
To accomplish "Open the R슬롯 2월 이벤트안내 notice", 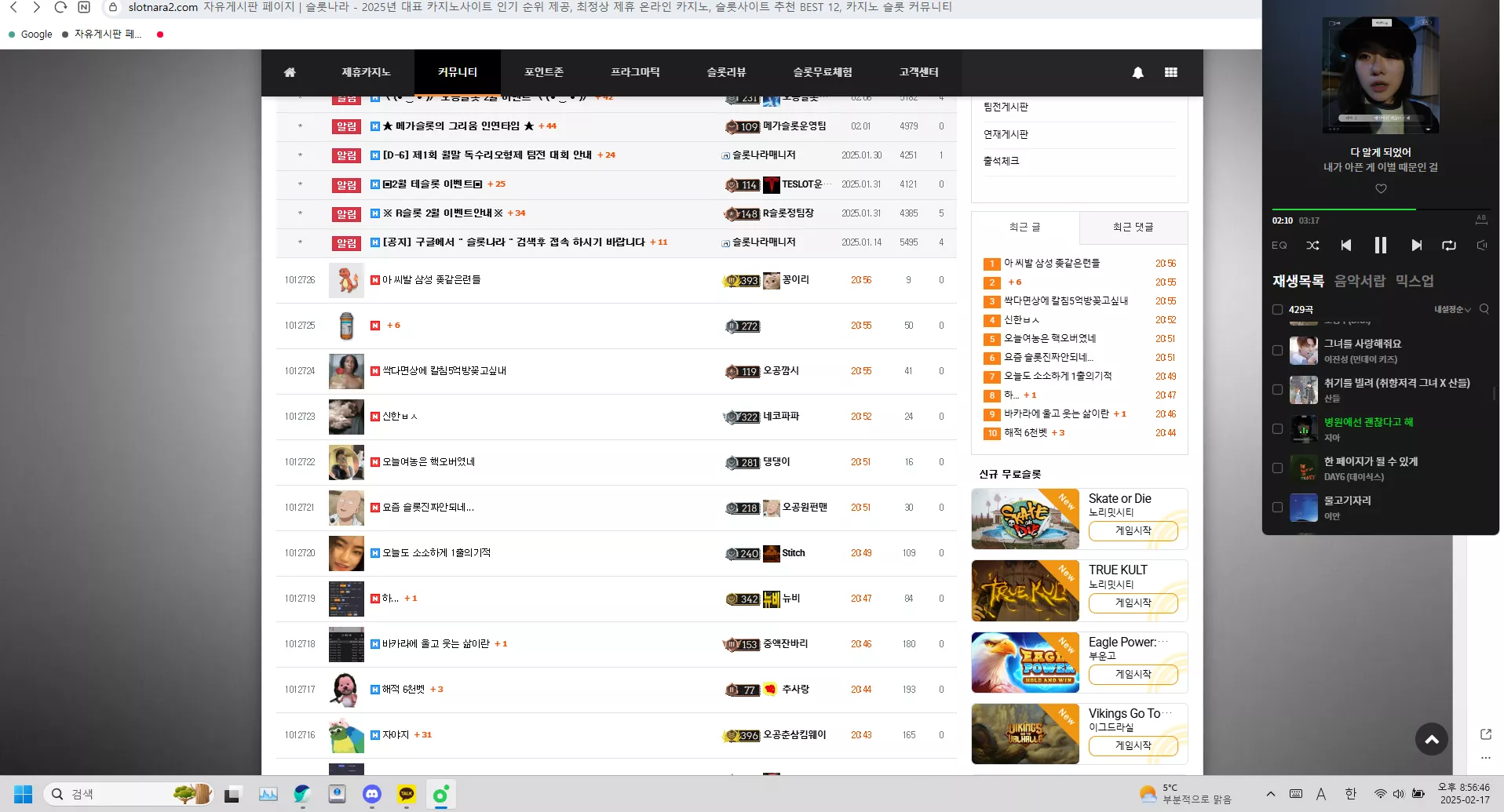I will tap(443, 213).
